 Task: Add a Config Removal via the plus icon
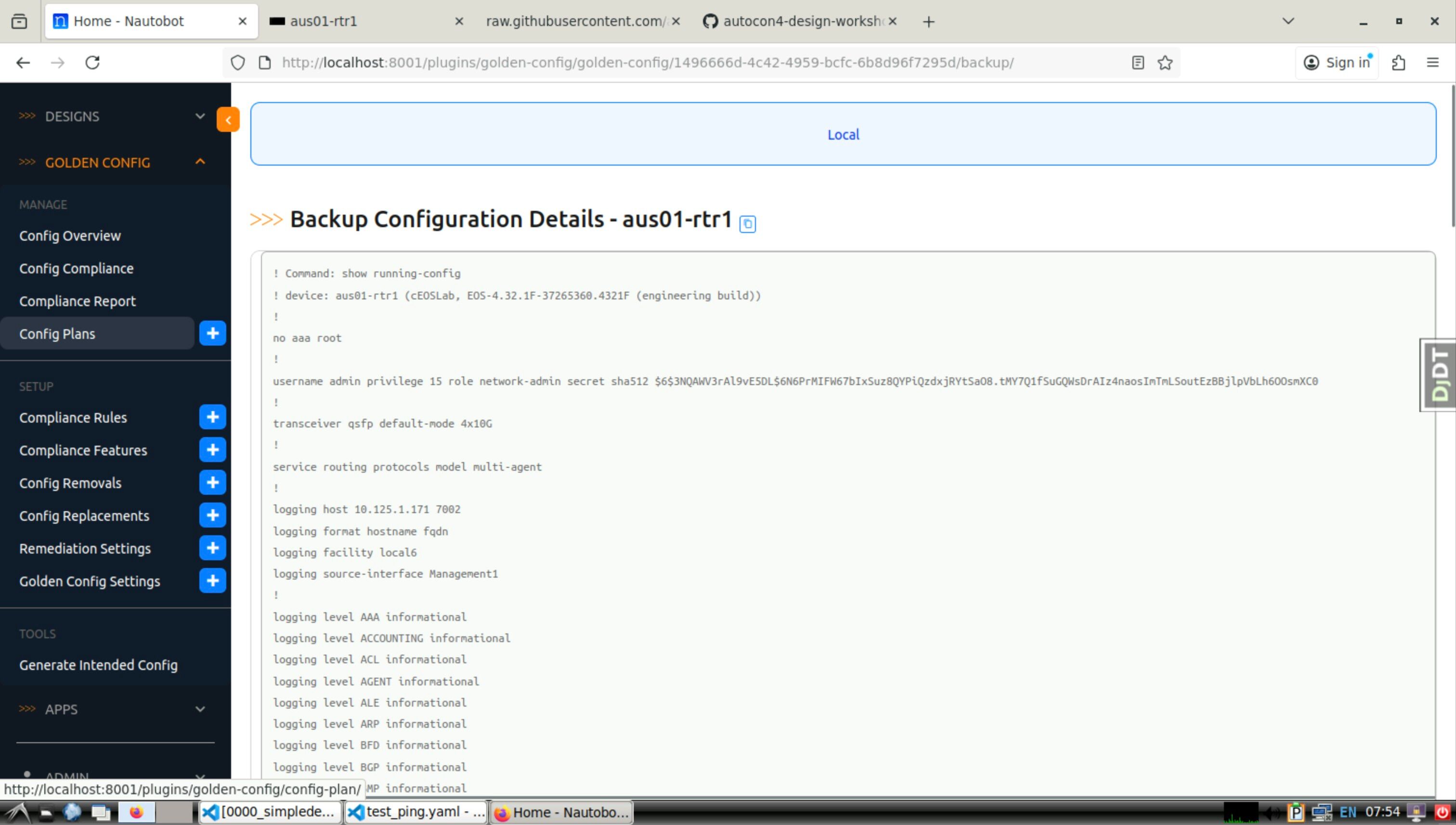tap(212, 483)
